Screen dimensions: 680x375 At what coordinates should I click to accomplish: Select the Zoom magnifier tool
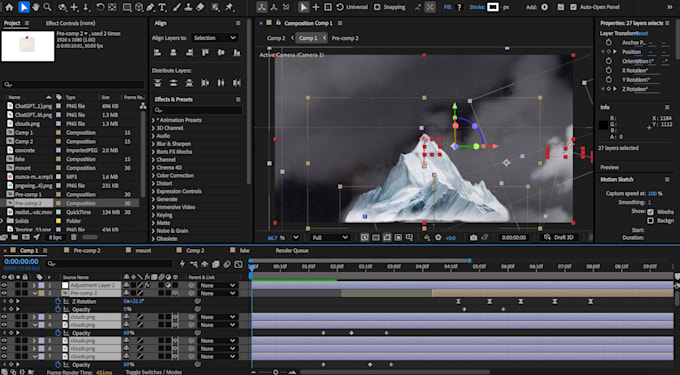[x=47, y=7]
